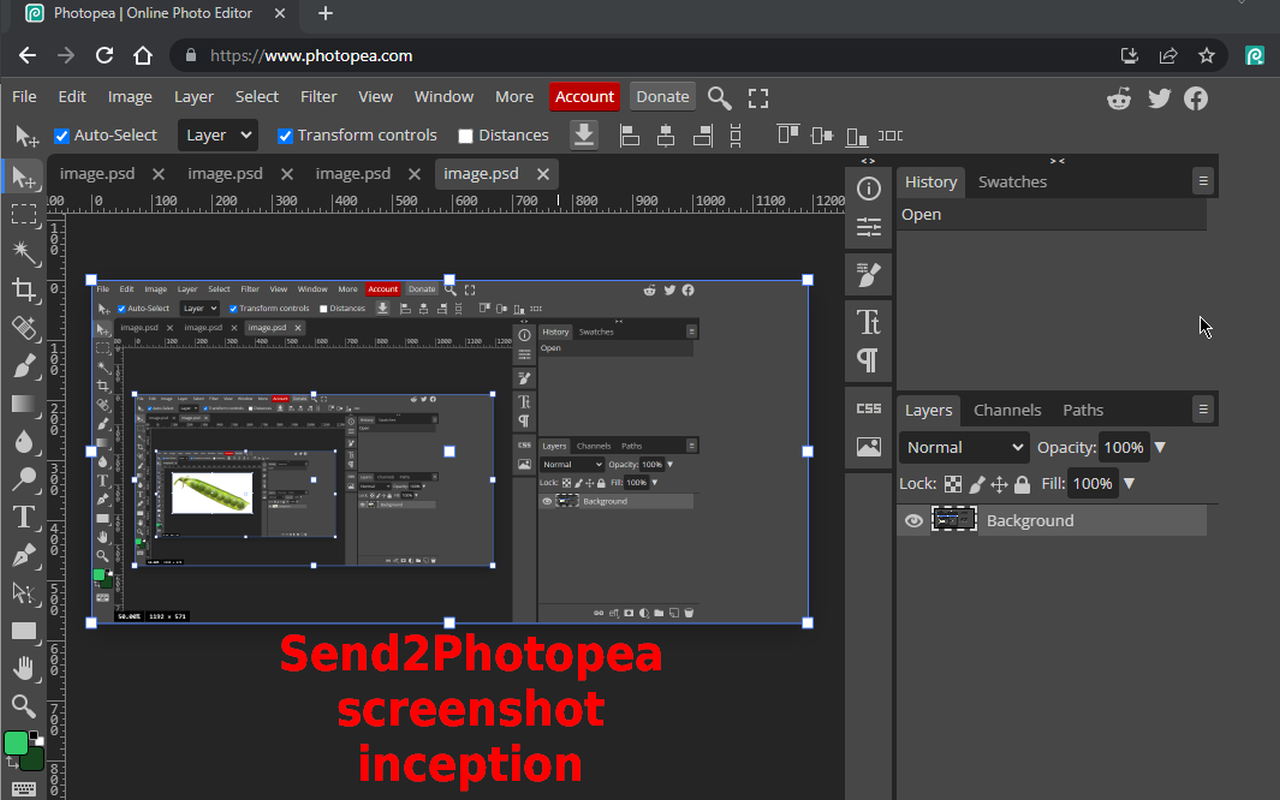Screen dimensions: 1280x800
Task: Switch to the Channels tab
Action: point(1007,410)
